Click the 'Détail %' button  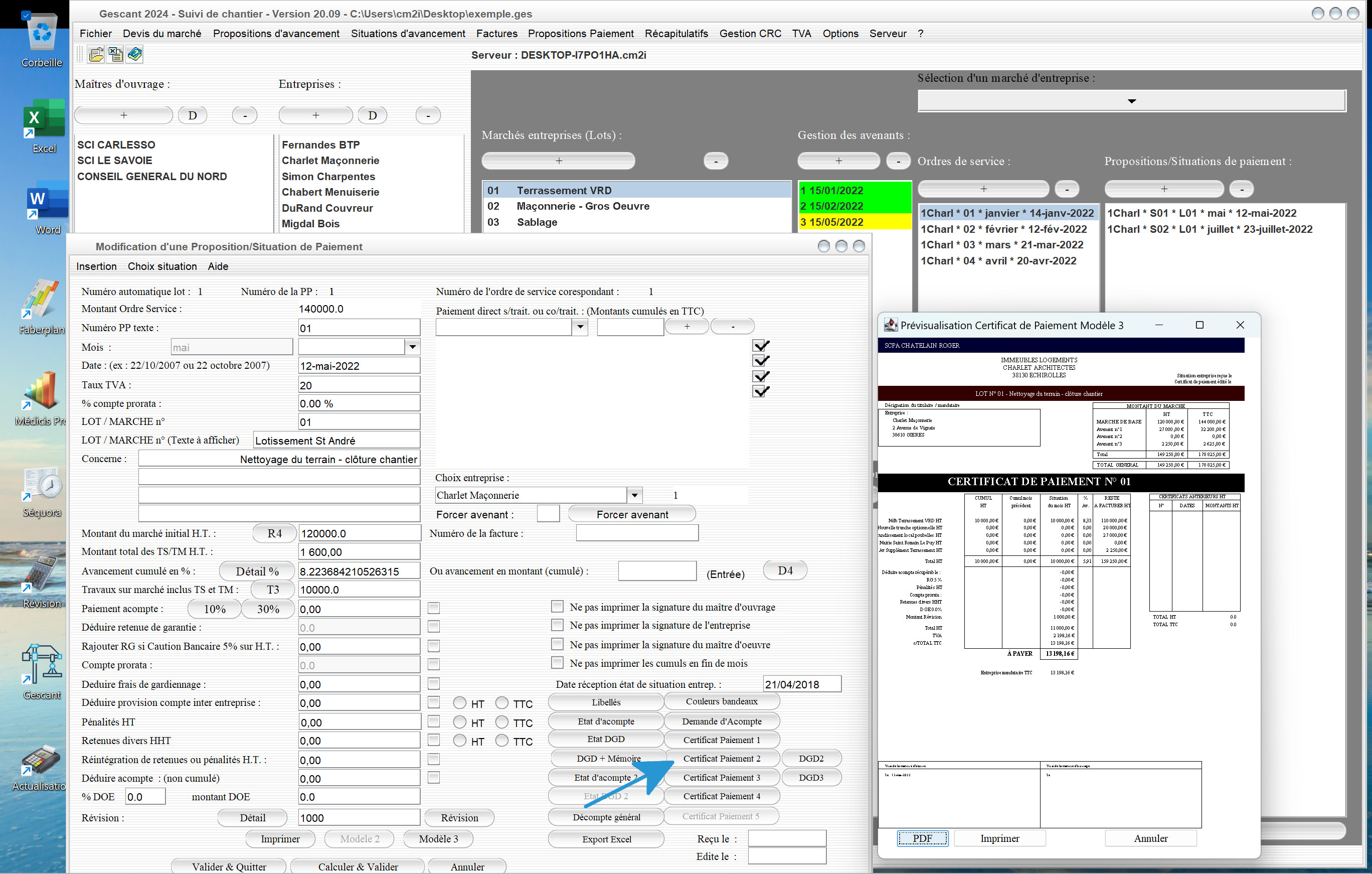click(x=257, y=570)
